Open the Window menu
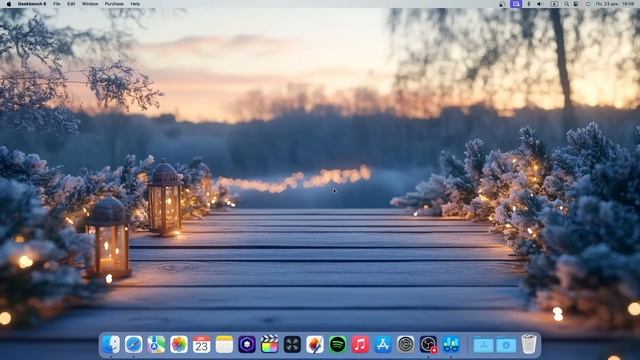640x360 pixels. pyautogui.click(x=90, y=4)
